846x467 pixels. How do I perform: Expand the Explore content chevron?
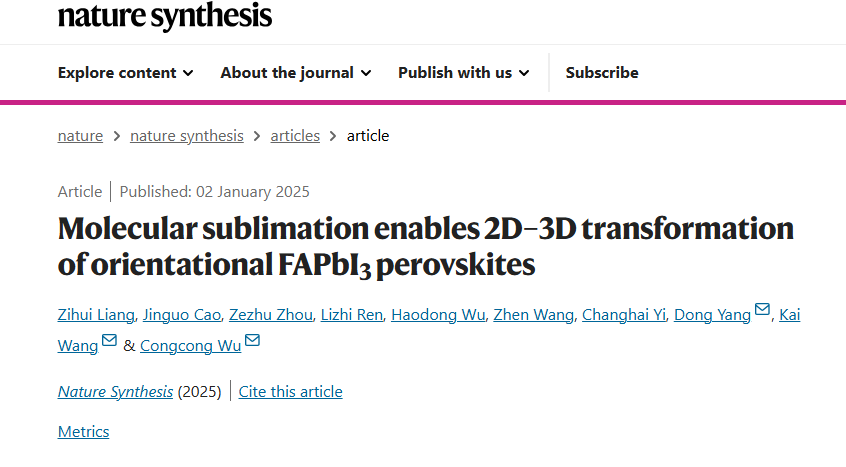(x=188, y=73)
